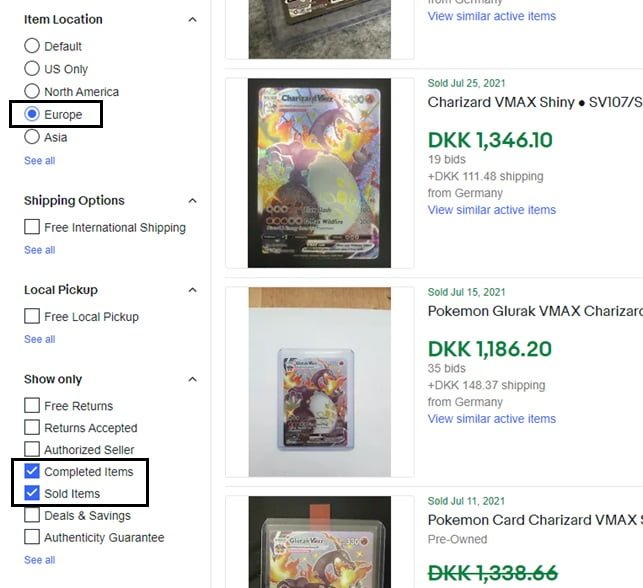Collapse the Item Location section chevron
The height and width of the screenshot is (588, 643).
192,20
